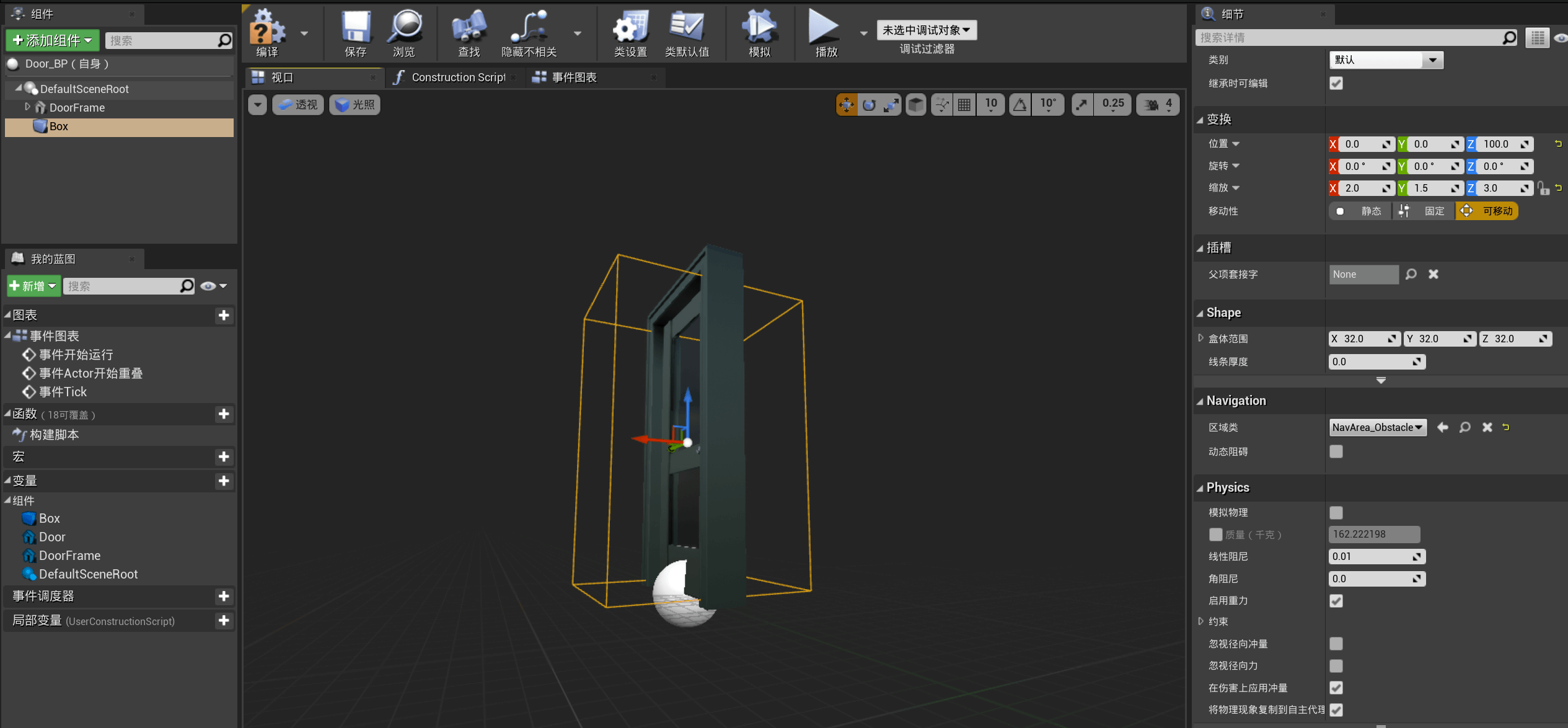The image size is (1568, 728).
Task: Toggle grid snapping icon in viewport
Action: (964, 105)
